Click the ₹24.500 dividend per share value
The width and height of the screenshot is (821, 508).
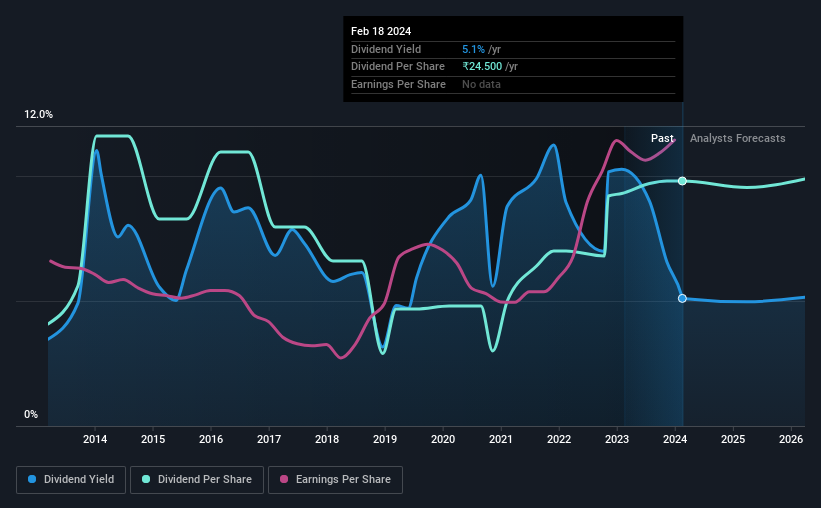[x=482, y=67]
